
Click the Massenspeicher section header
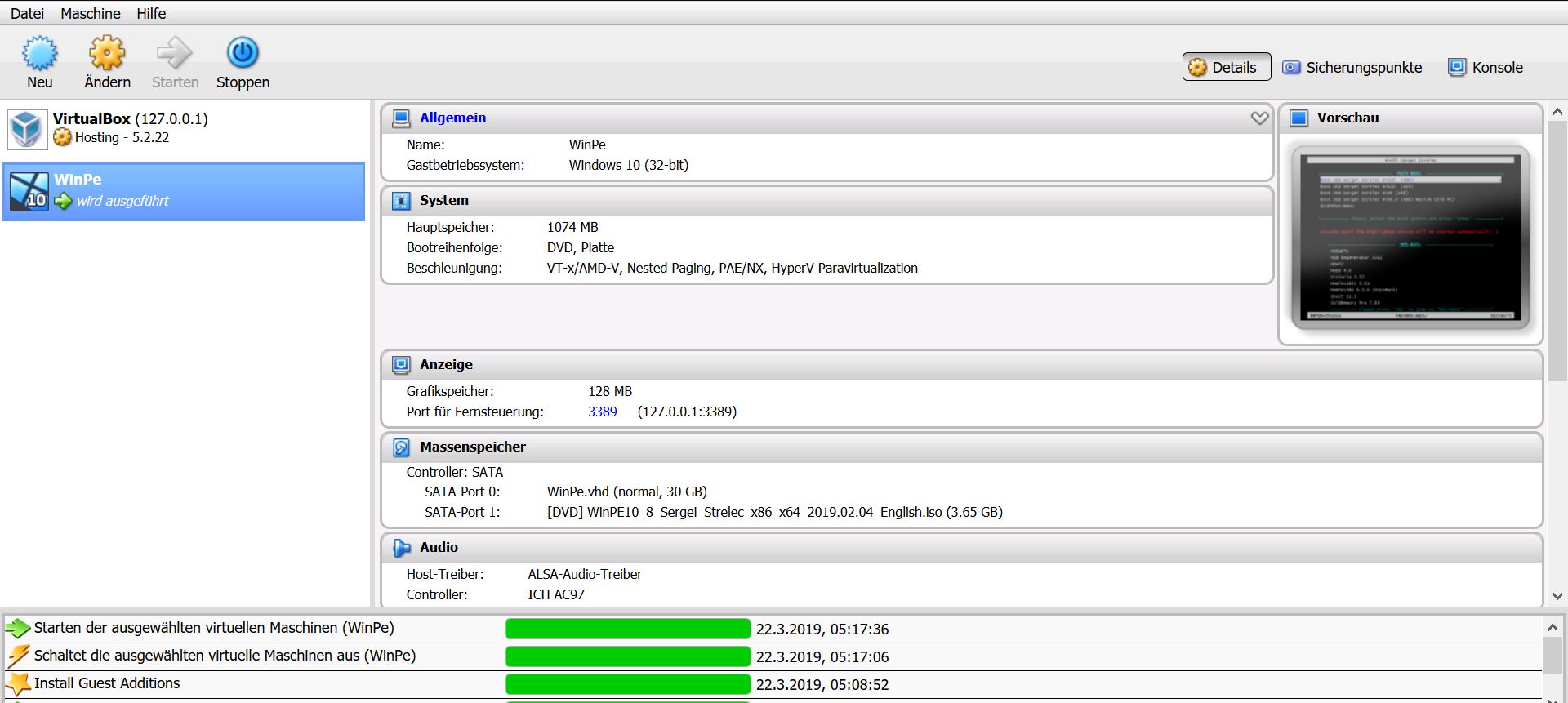click(962, 447)
